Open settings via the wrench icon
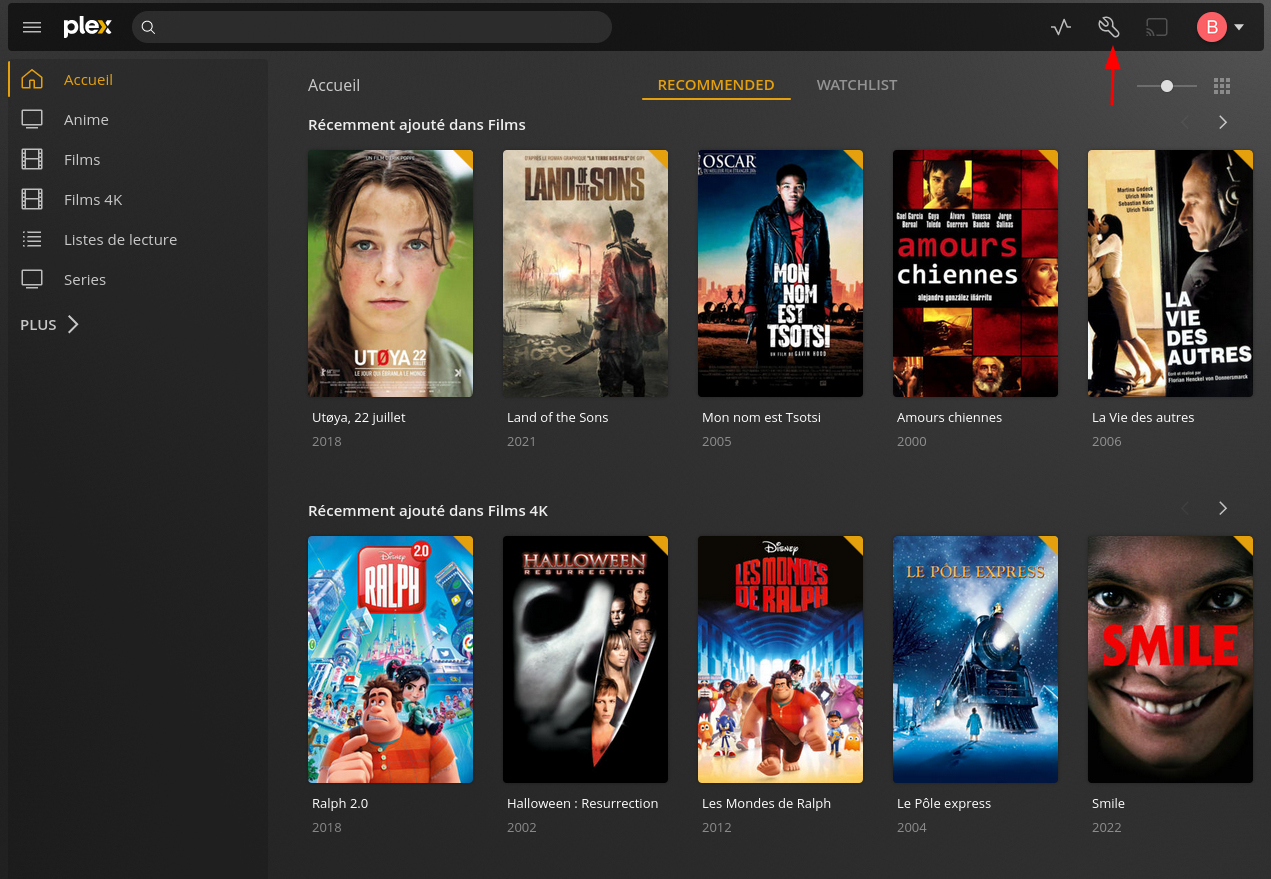 1108,27
